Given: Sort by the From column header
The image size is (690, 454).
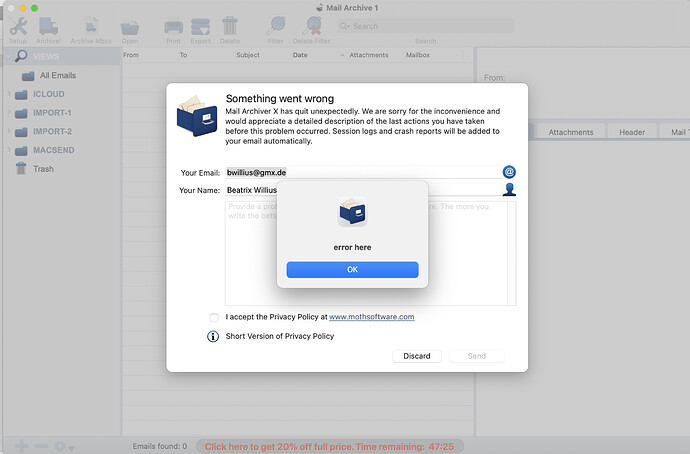Looking at the screenshot, I should (x=131, y=55).
